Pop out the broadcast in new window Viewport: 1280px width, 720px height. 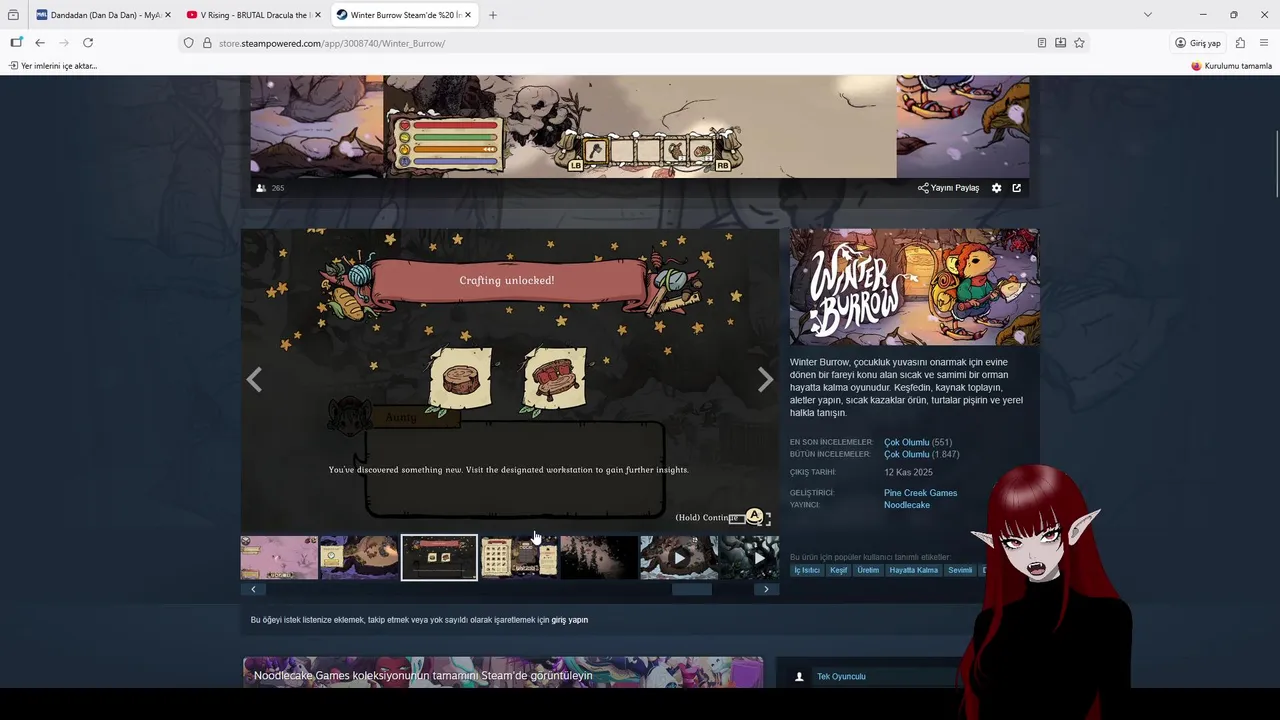tap(1017, 188)
